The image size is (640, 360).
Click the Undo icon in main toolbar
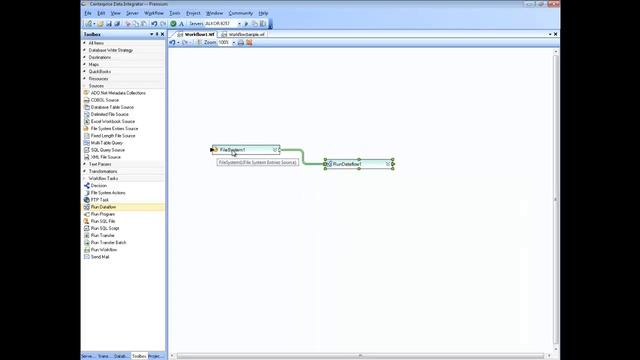coord(154,24)
